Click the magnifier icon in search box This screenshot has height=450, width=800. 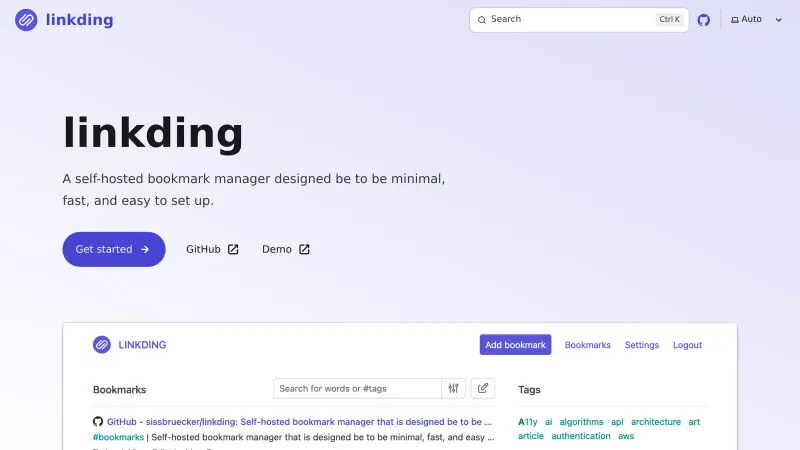(481, 20)
